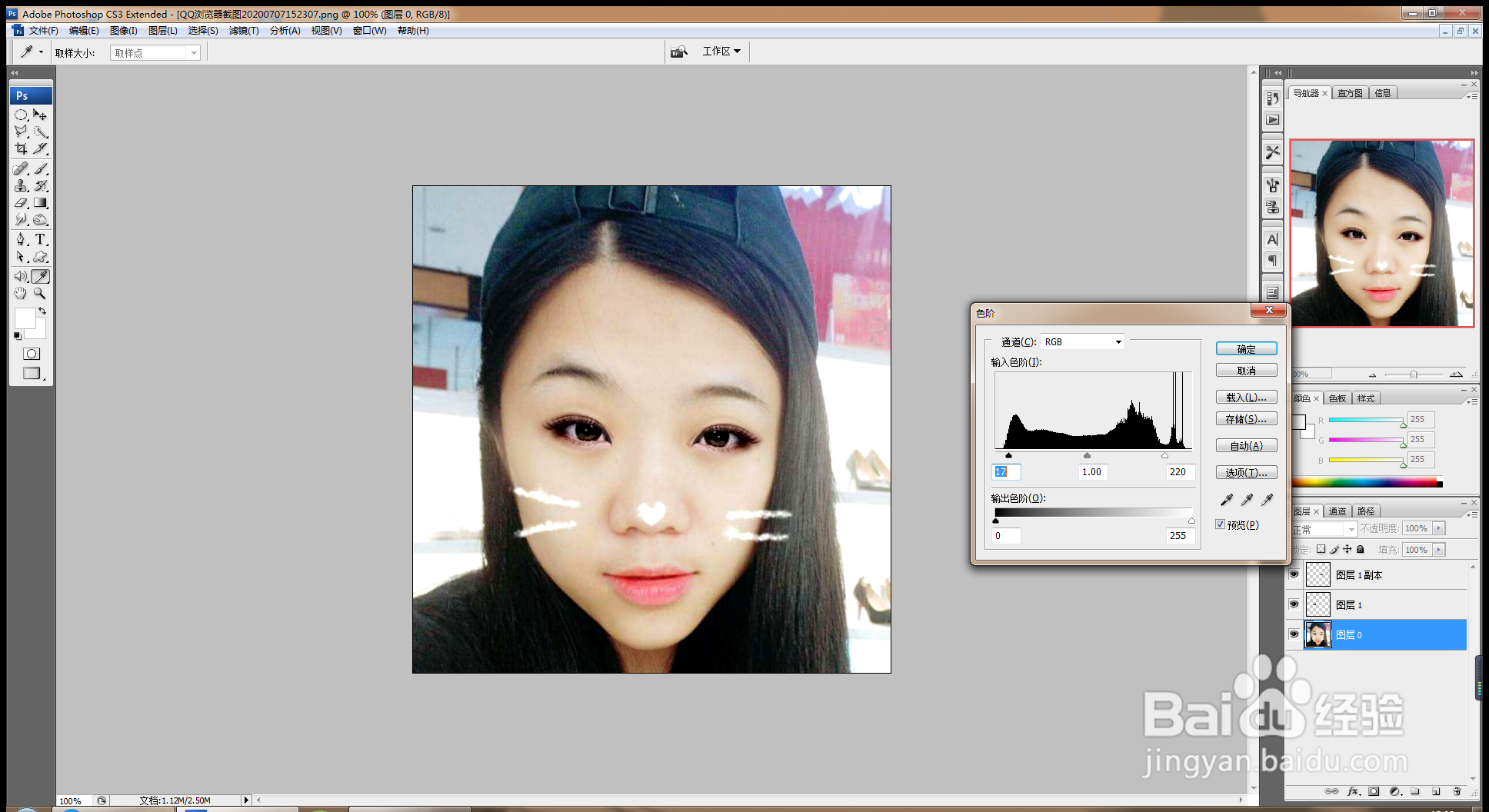Screen dimensions: 1489x812
Task: Select the Healing Brush tool
Action: coord(21,168)
